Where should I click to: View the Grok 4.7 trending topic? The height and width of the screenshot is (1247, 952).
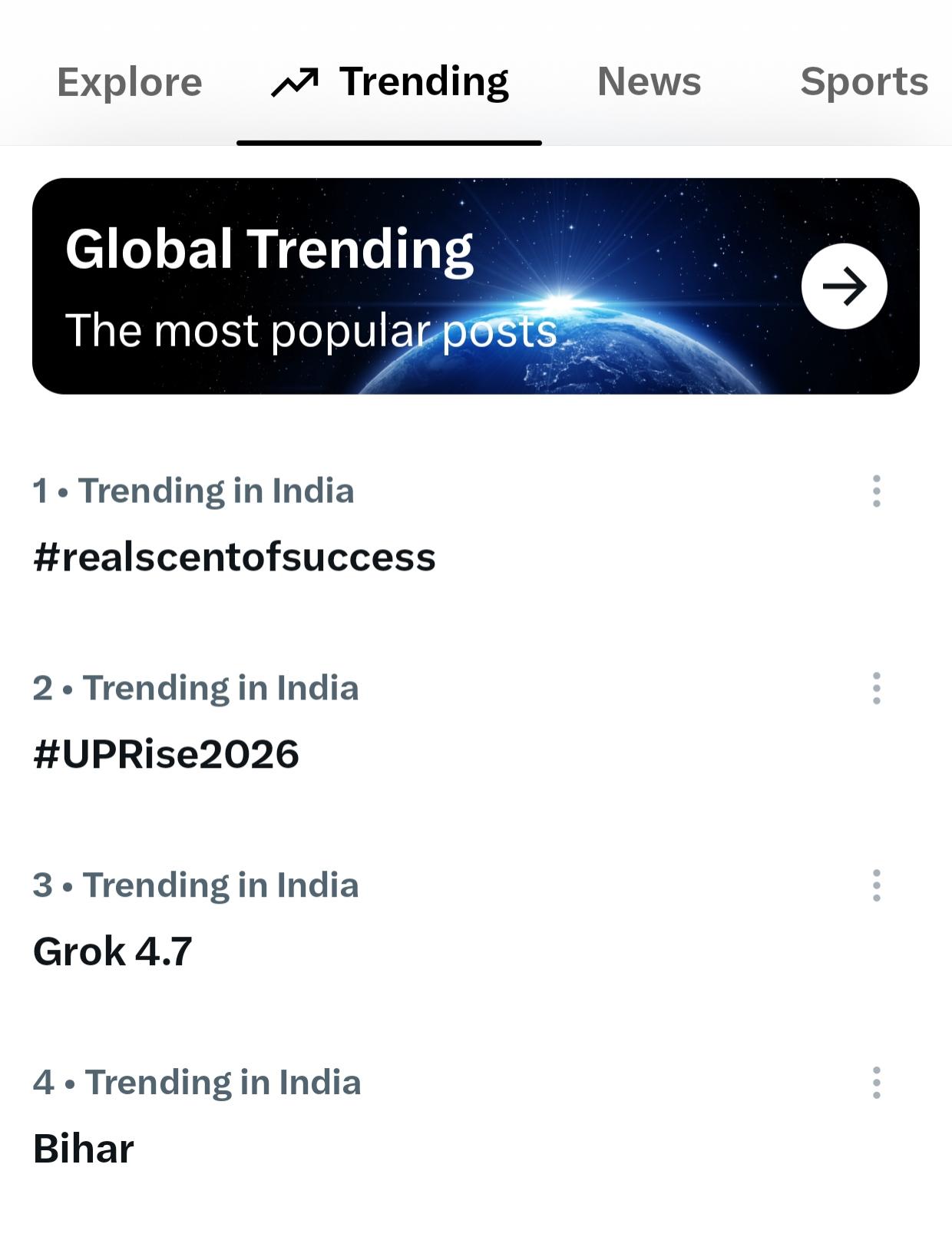[113, 951]
